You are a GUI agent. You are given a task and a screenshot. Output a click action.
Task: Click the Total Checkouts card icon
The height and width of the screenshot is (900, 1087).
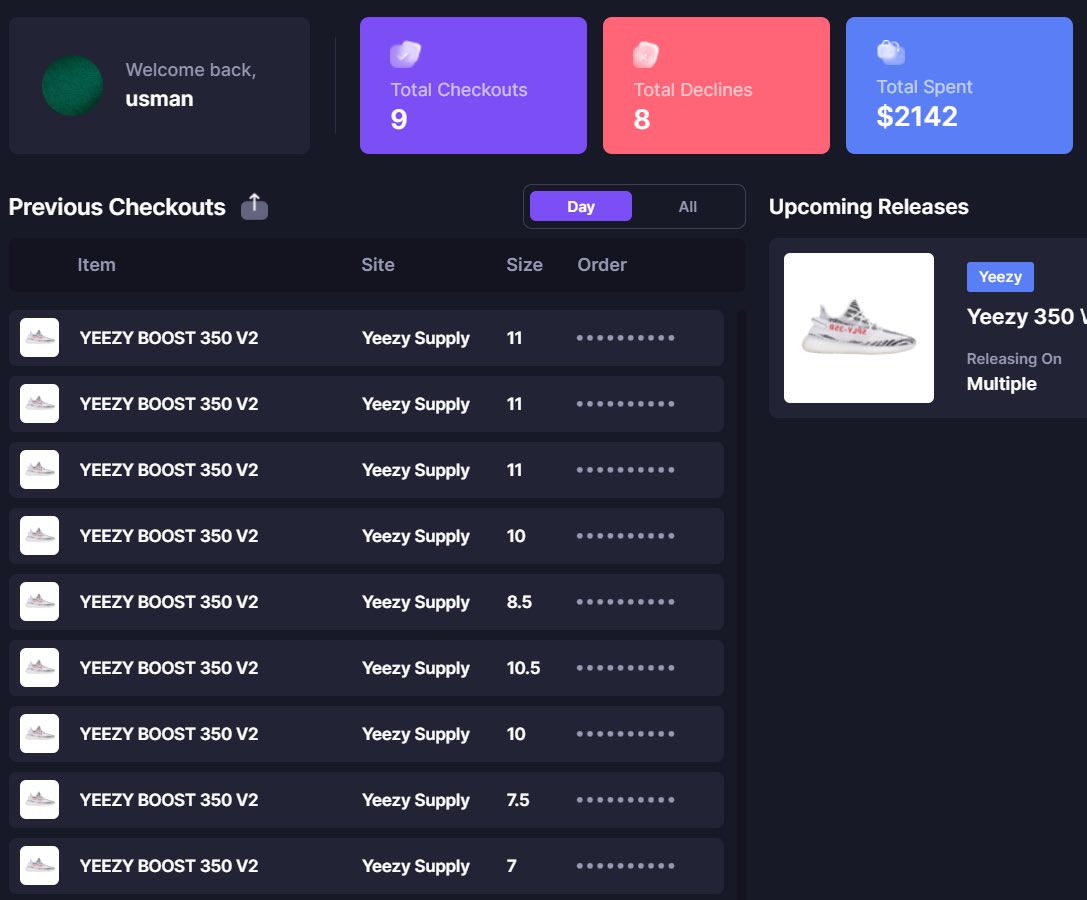[x=405, y=54]
